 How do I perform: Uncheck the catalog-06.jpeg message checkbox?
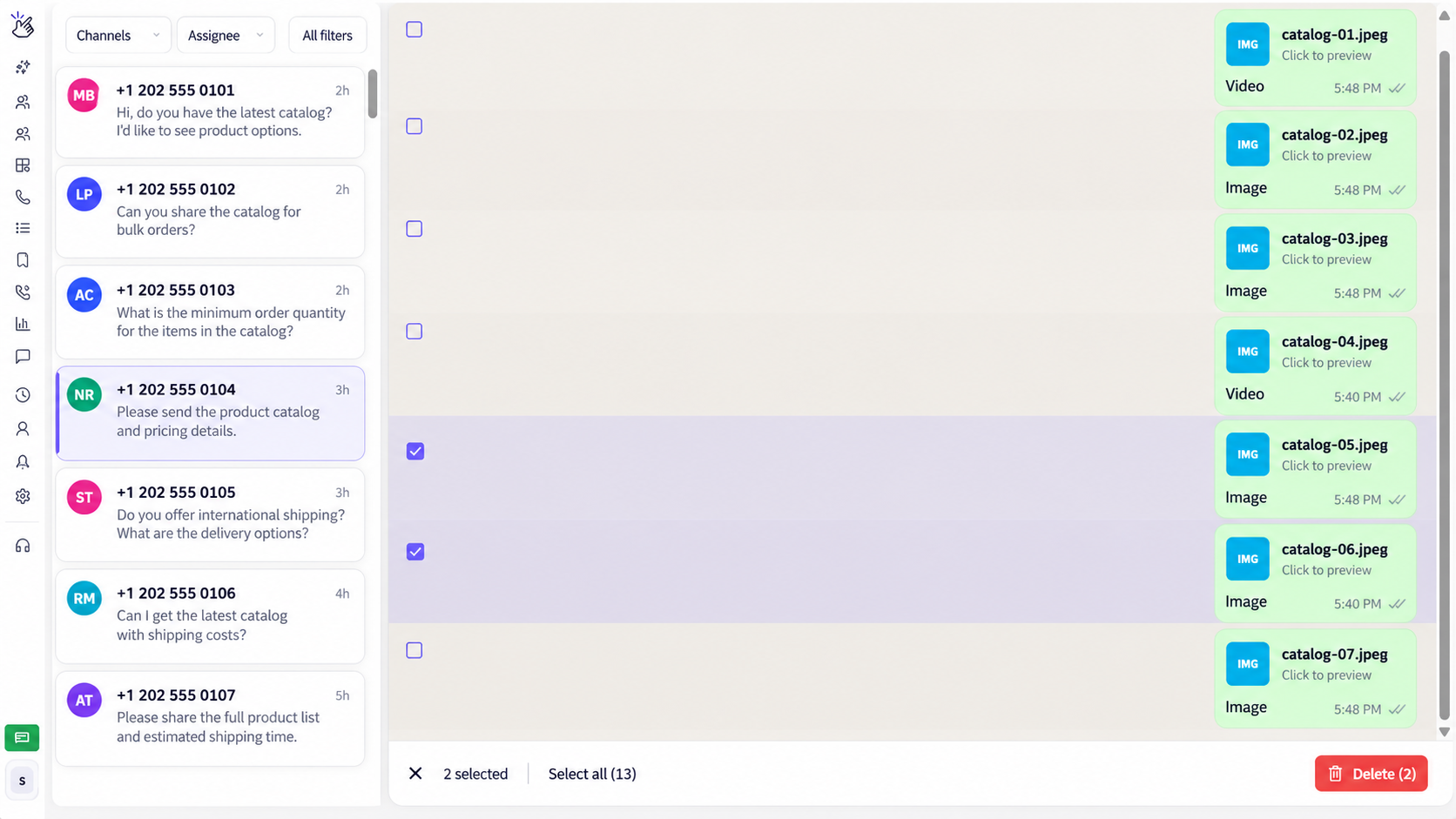pyautogui.click(x=415, y=552)
